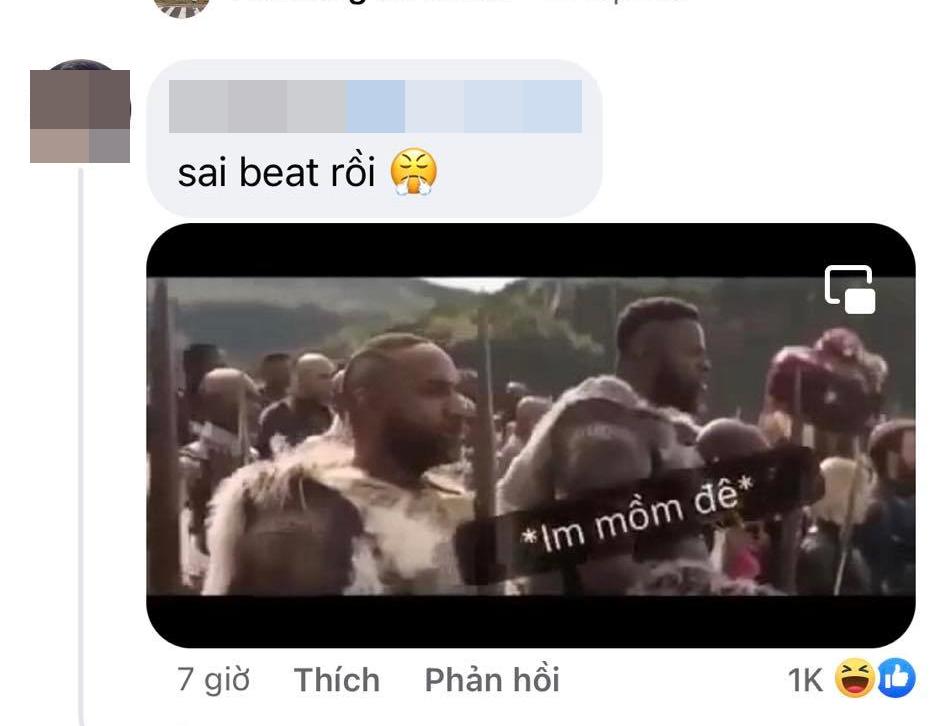This screenshot has width=946, height=726.
Task: Open the partially visible avatar at the top
Action: [182, 7]
